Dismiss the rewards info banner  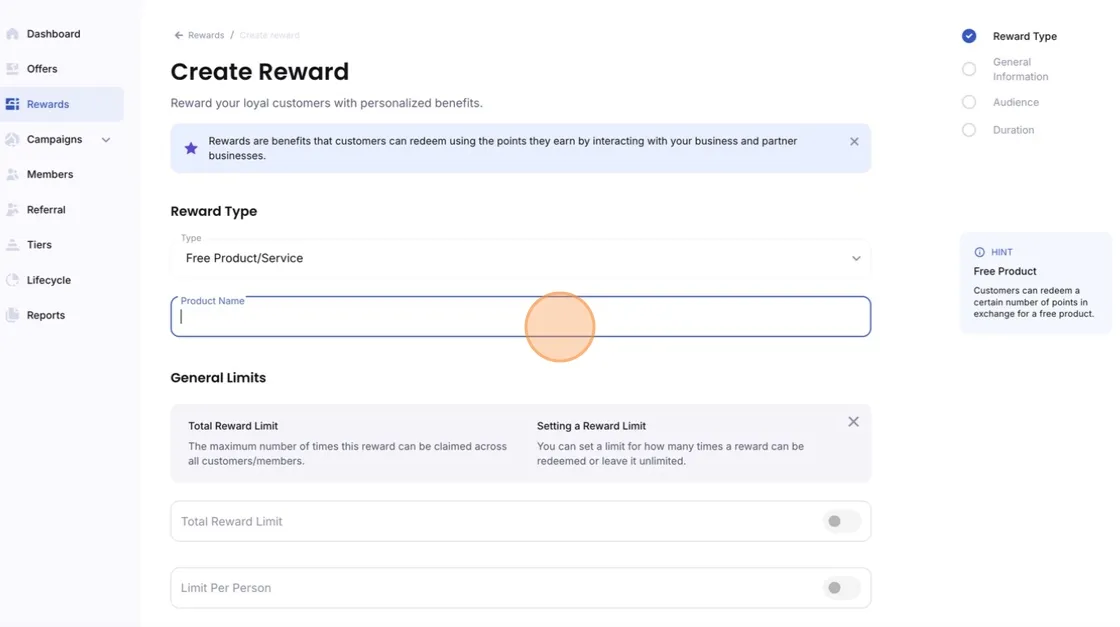coord(854,141)
